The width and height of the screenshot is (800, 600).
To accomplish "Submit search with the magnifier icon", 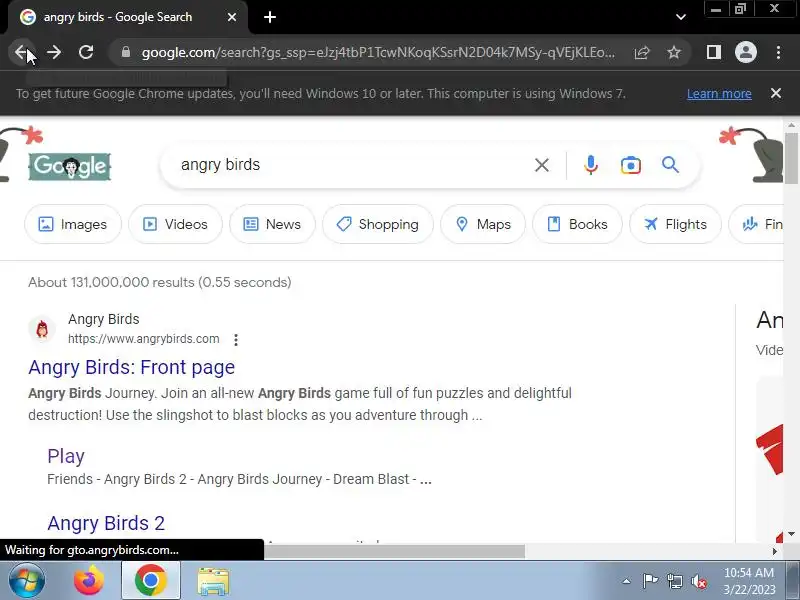I will (670, 165).
